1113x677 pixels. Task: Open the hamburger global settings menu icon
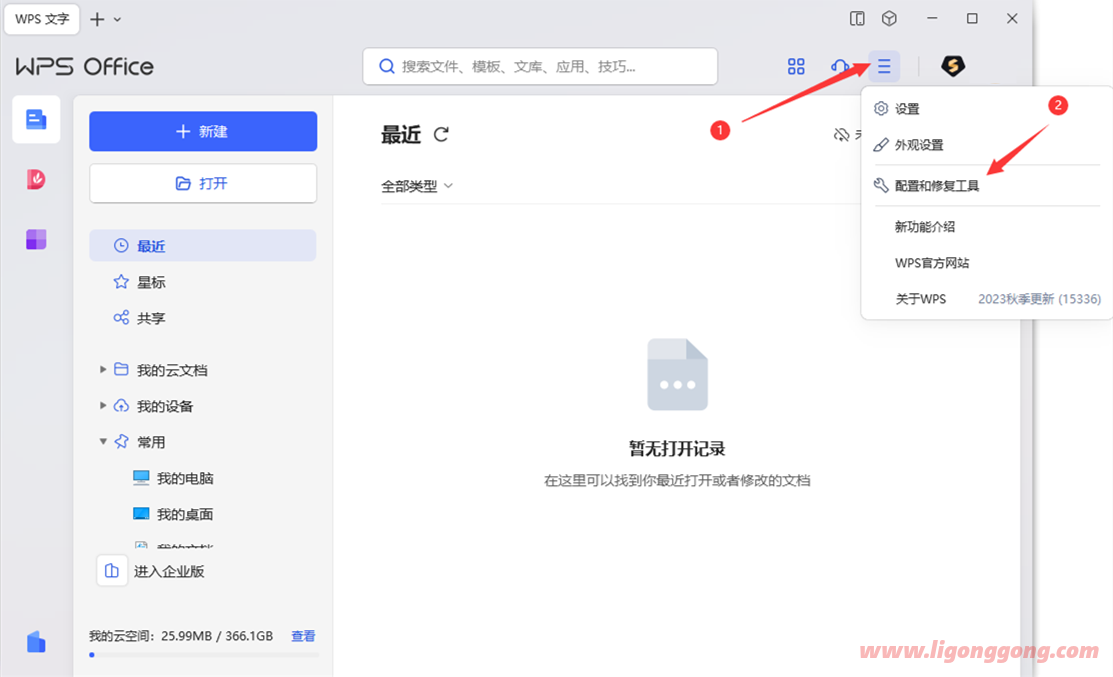point(884,67)
